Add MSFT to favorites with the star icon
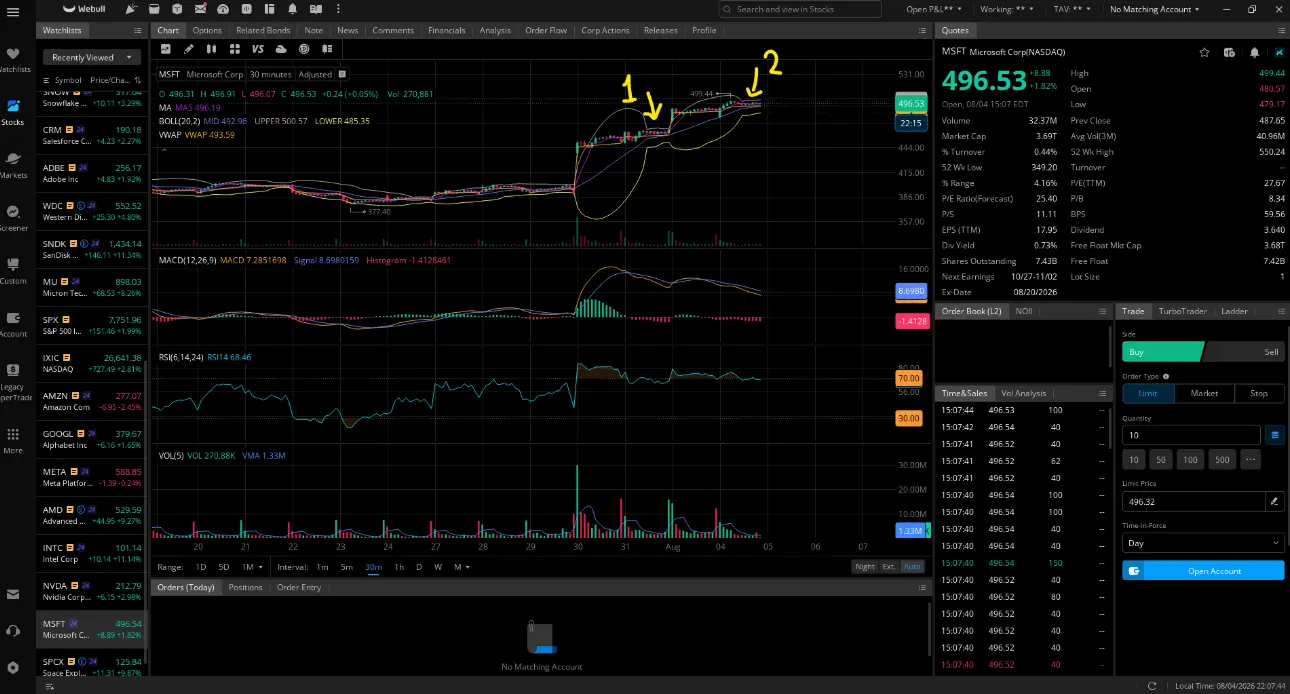 [x=1205, y=52]
